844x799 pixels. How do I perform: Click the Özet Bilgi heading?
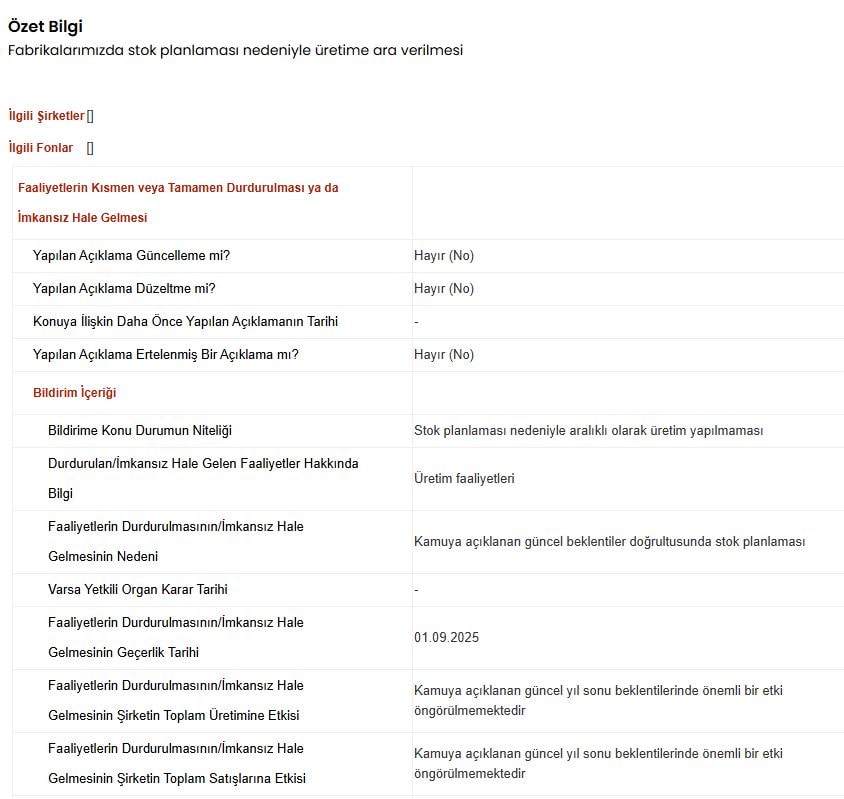(x=45, y=27)
